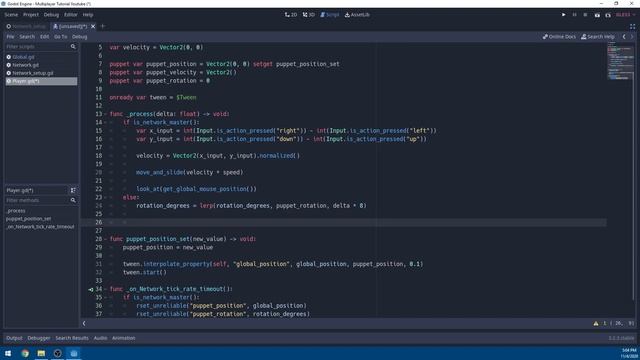Fold the if block at line 35
The width and height of the screenshot is (640, 360).
point(105,298)
